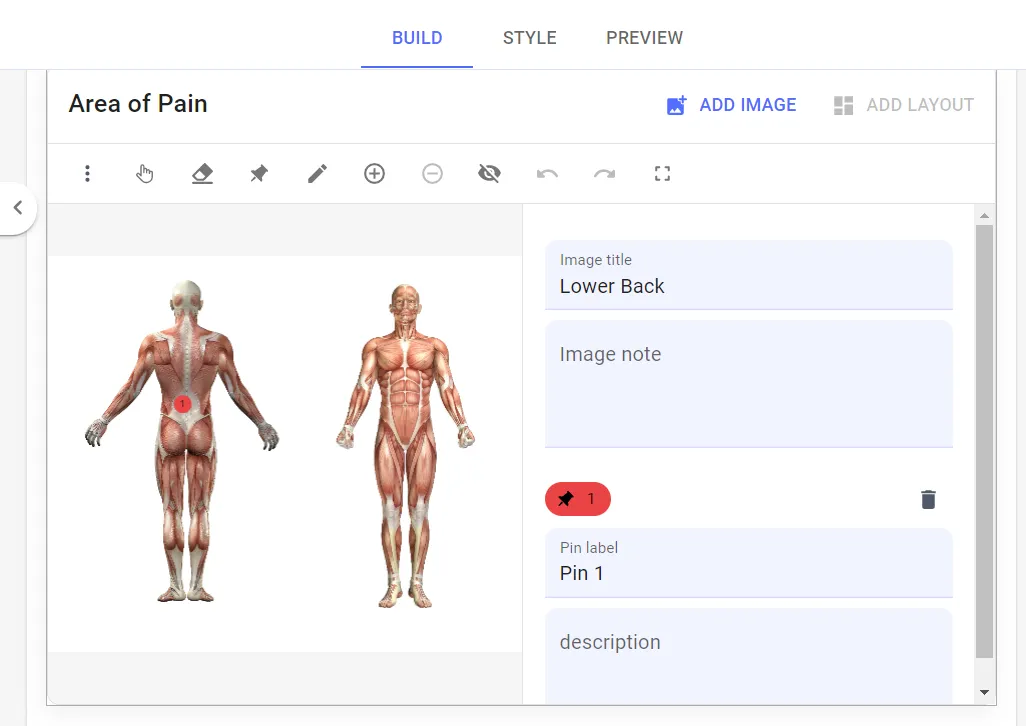Toggle fullscreen view icon

(662, 173)
